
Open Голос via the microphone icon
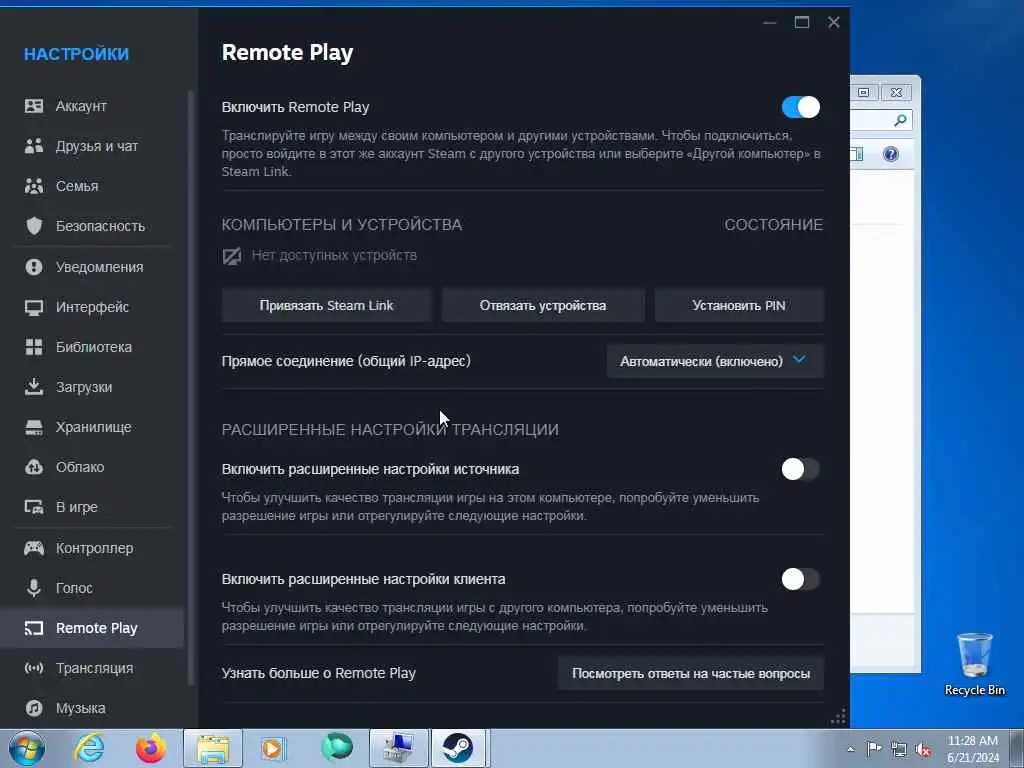tap(34, 588)
